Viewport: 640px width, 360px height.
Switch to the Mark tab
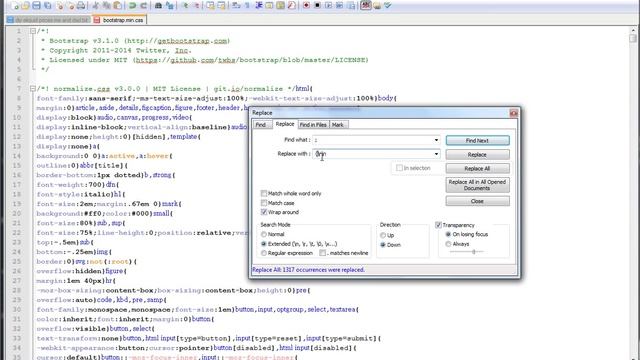coord(338,125)
